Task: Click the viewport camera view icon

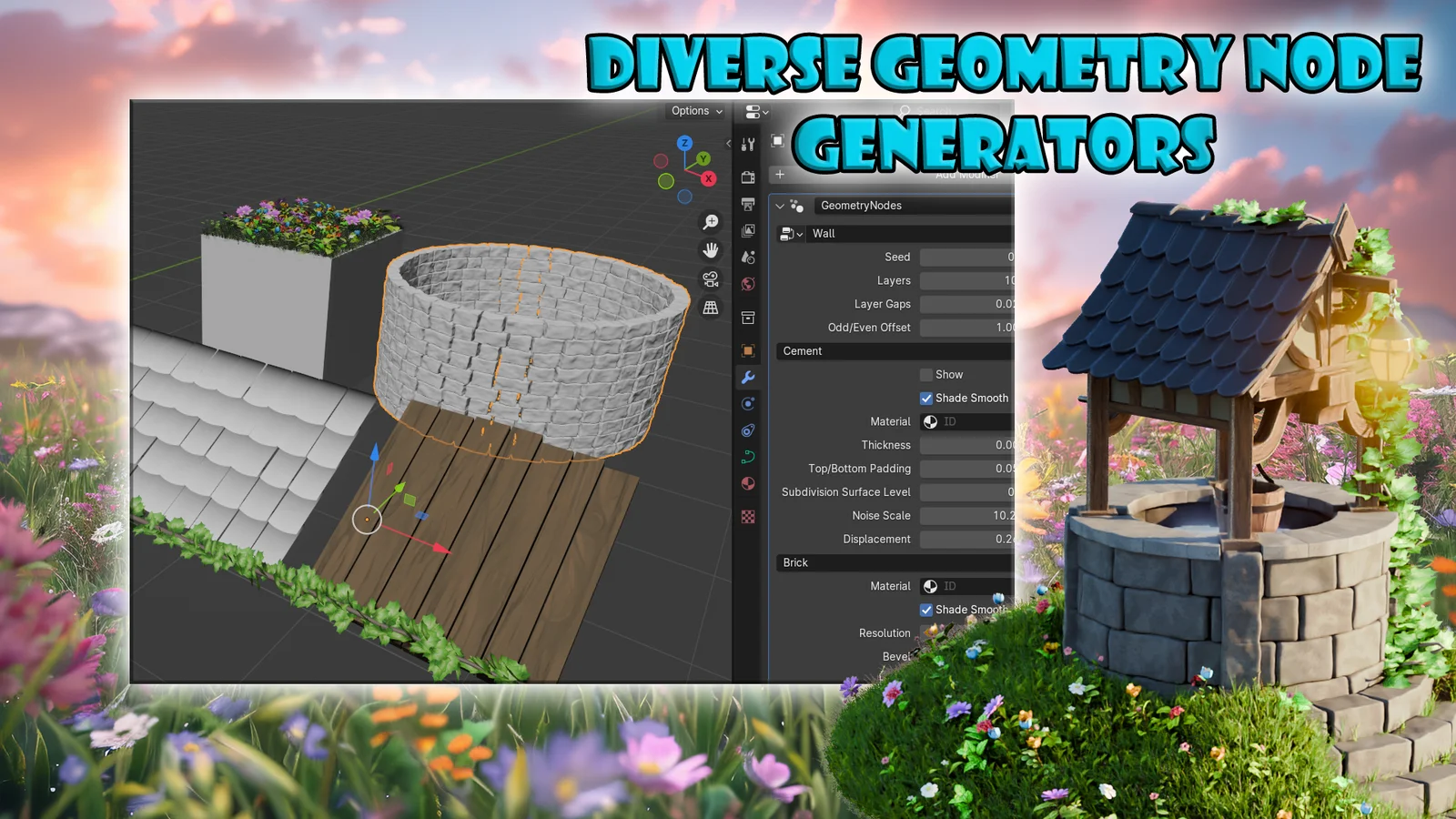Action: (x=709, y=278)
